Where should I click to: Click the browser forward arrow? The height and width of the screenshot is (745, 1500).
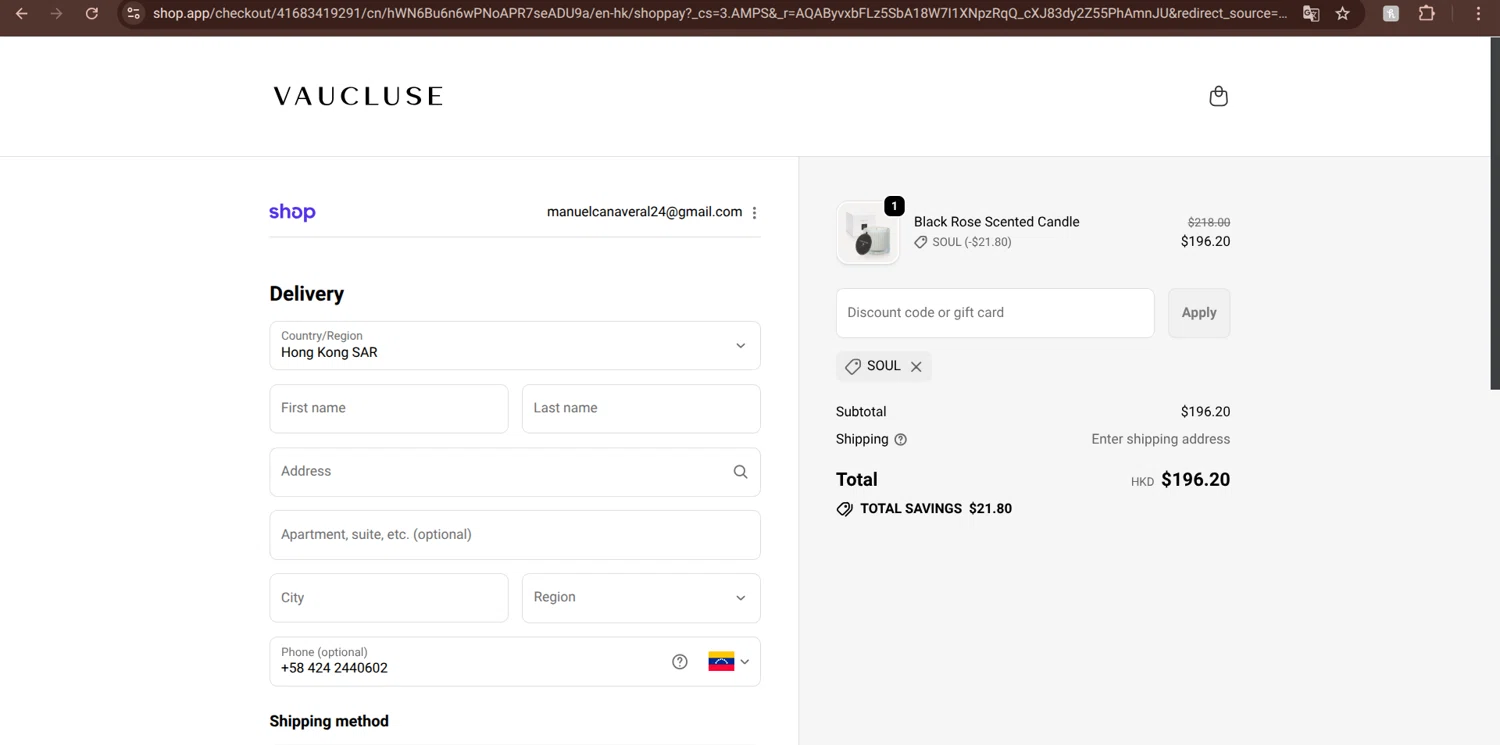pos(56,14)
